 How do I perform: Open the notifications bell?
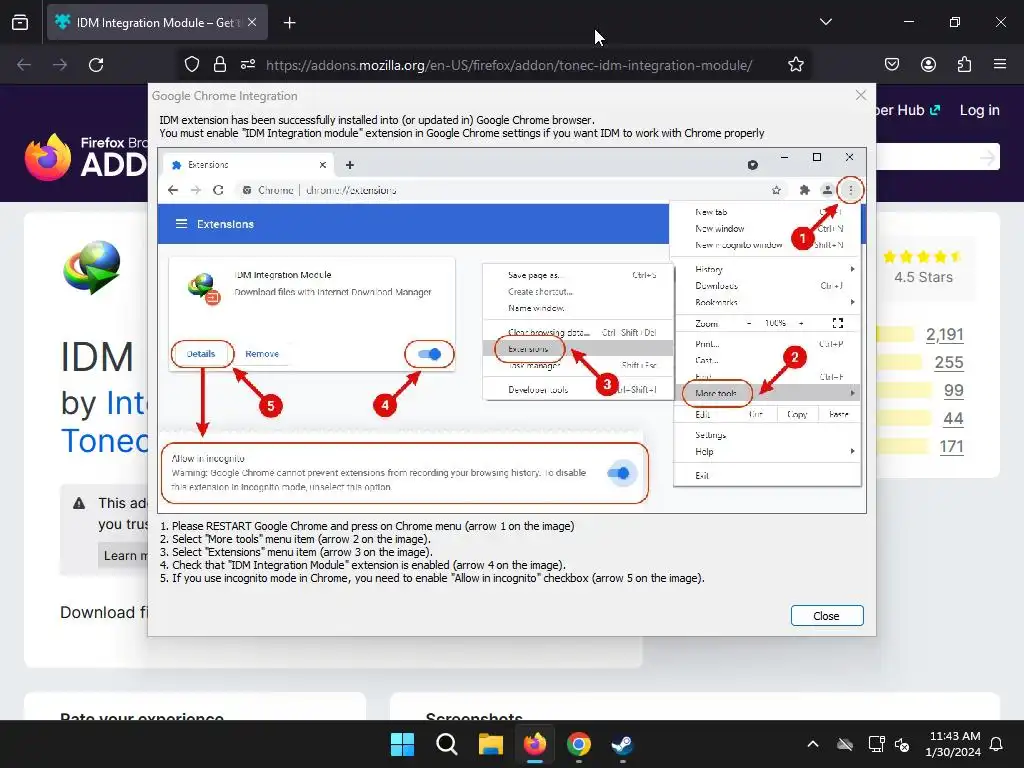(x=997, y=744)
